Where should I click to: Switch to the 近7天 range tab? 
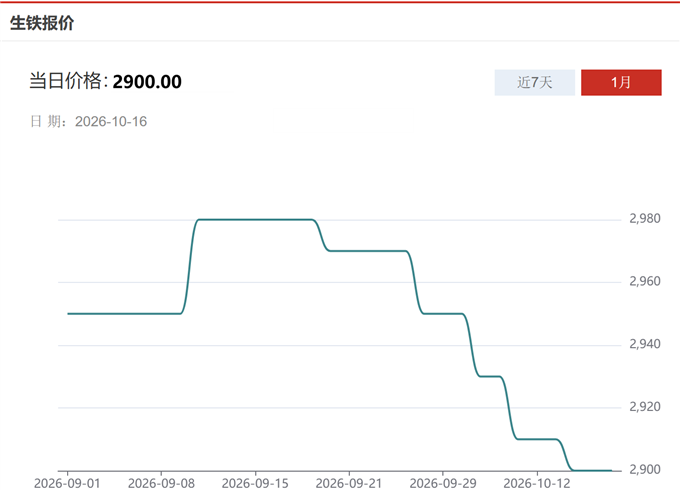[534, 82]
